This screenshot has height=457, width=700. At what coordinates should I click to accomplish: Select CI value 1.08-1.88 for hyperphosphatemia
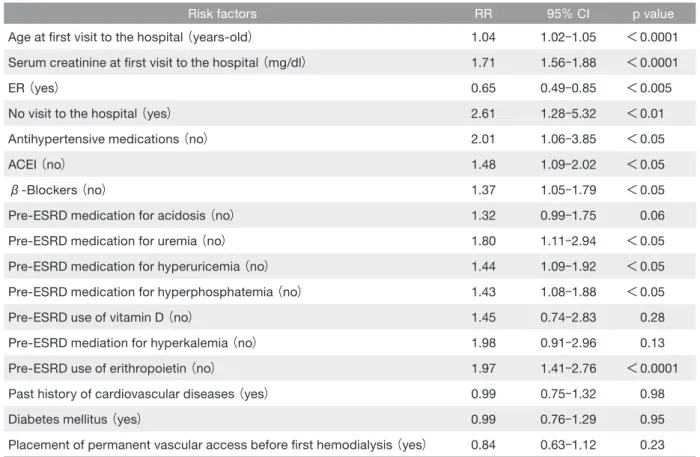click(x=568, y=292)
